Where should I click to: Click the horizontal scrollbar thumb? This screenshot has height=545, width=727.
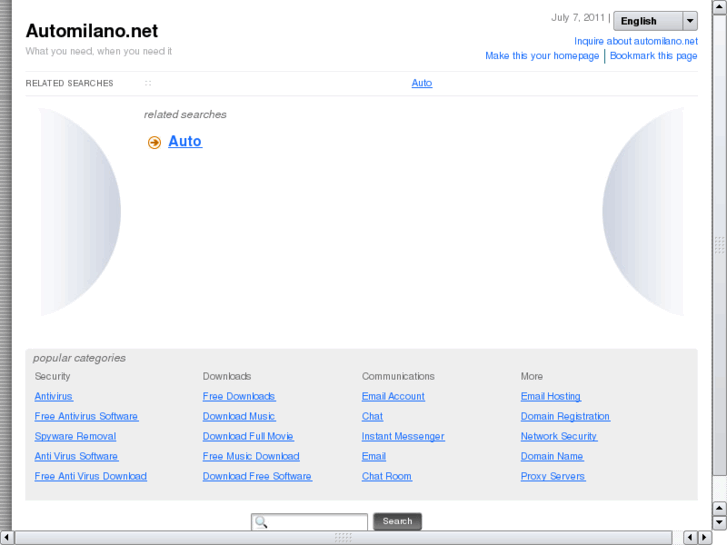(344, 537)
